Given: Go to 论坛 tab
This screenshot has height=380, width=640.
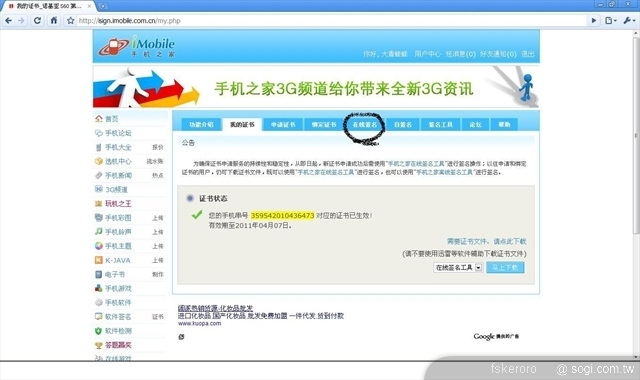Looking at the screenshot, I should (475, 124).
